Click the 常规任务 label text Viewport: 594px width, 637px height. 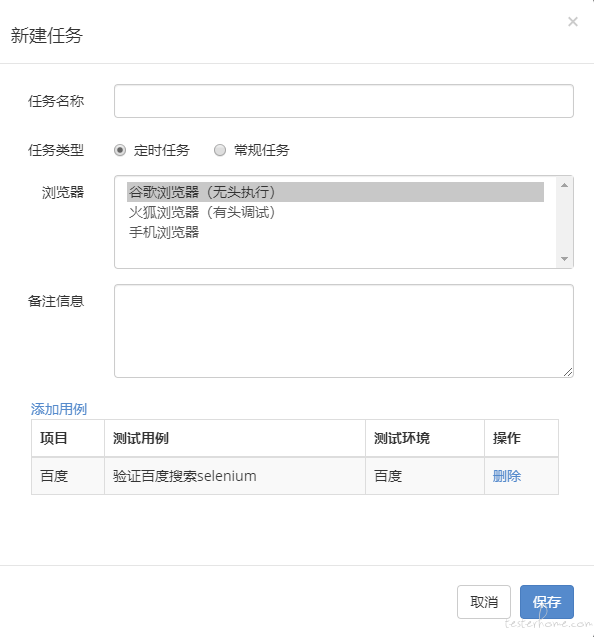[x=262, y=150]
